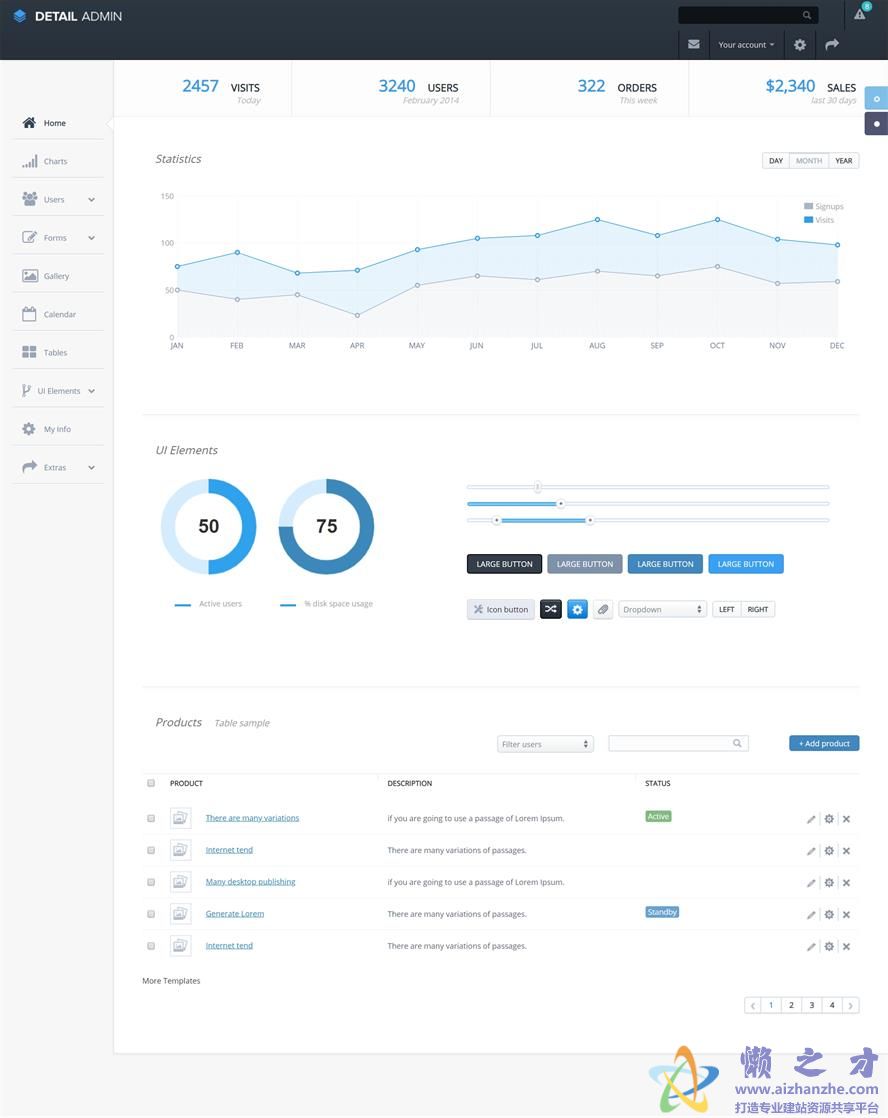The image size is (888, 1118).
Task: Click the Add product button
Action: pyautogui.click(x=824, y=743)
